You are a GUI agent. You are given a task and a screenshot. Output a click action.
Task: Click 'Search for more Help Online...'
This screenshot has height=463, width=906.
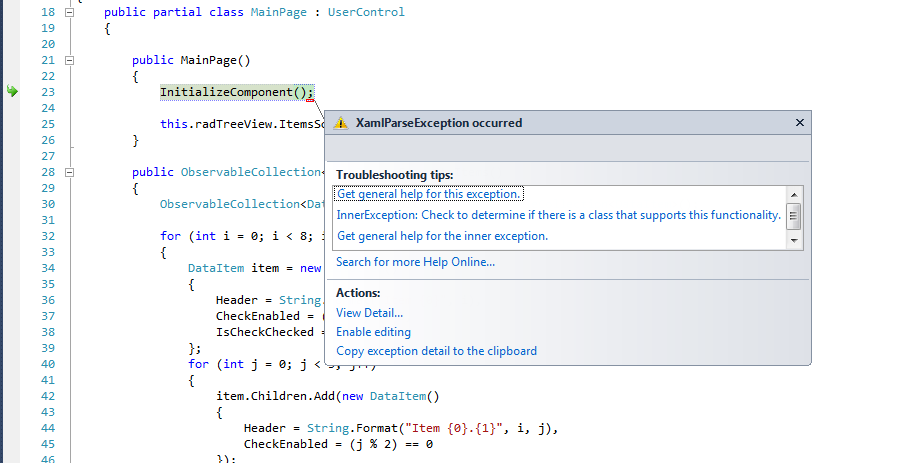pyautogui.click(x=415, y=262)
